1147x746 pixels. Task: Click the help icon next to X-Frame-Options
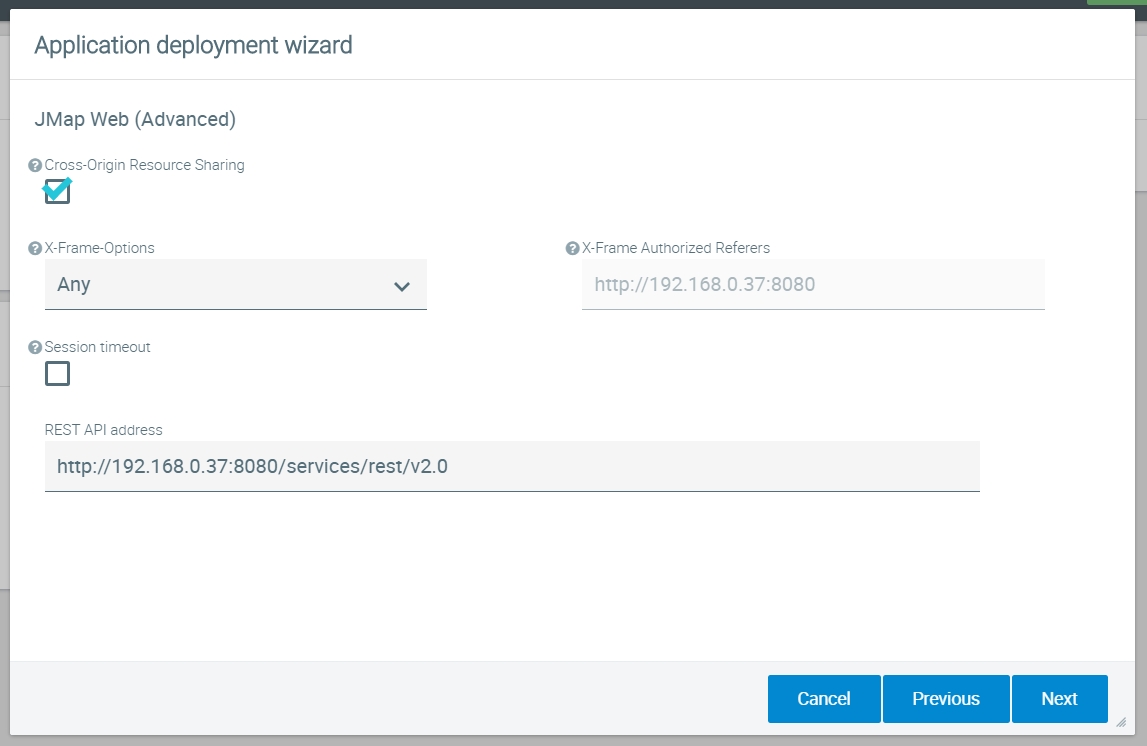click(x=35, y=249)
